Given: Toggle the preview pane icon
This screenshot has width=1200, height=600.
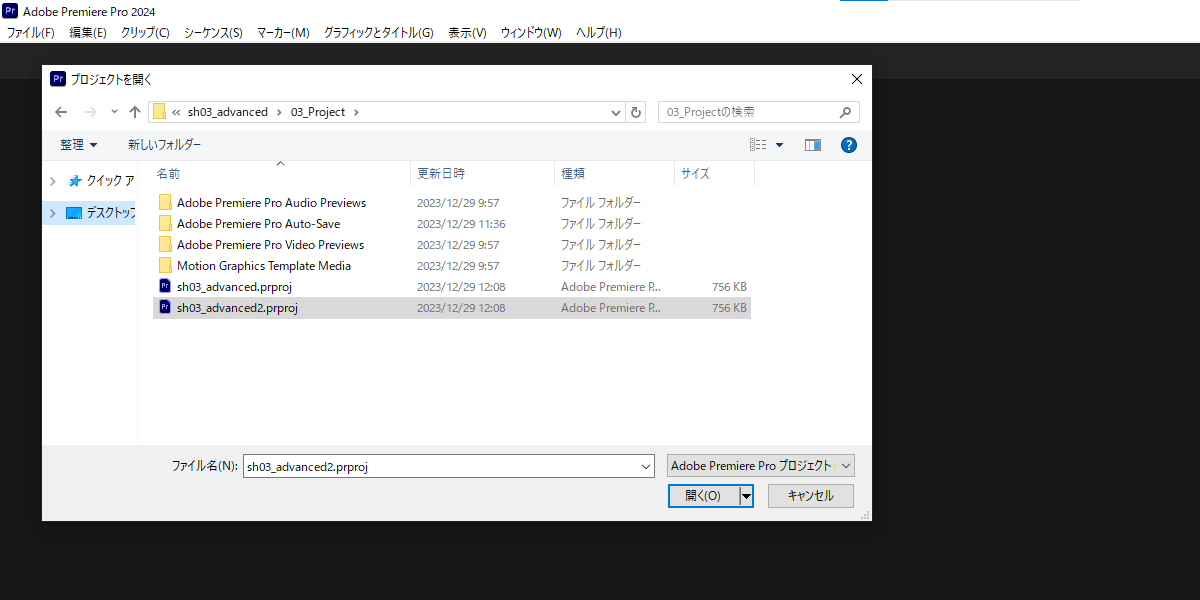Looking at the screenshot, I should click(x=813, y=145).
